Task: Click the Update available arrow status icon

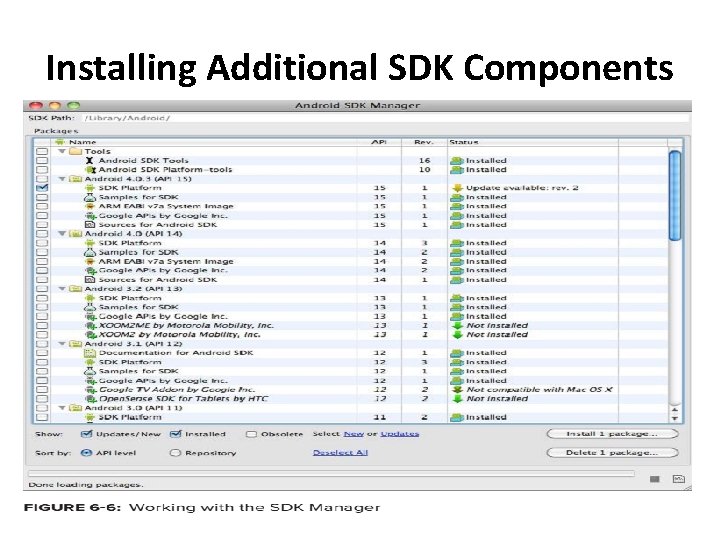Action: [x=457, y=188]
